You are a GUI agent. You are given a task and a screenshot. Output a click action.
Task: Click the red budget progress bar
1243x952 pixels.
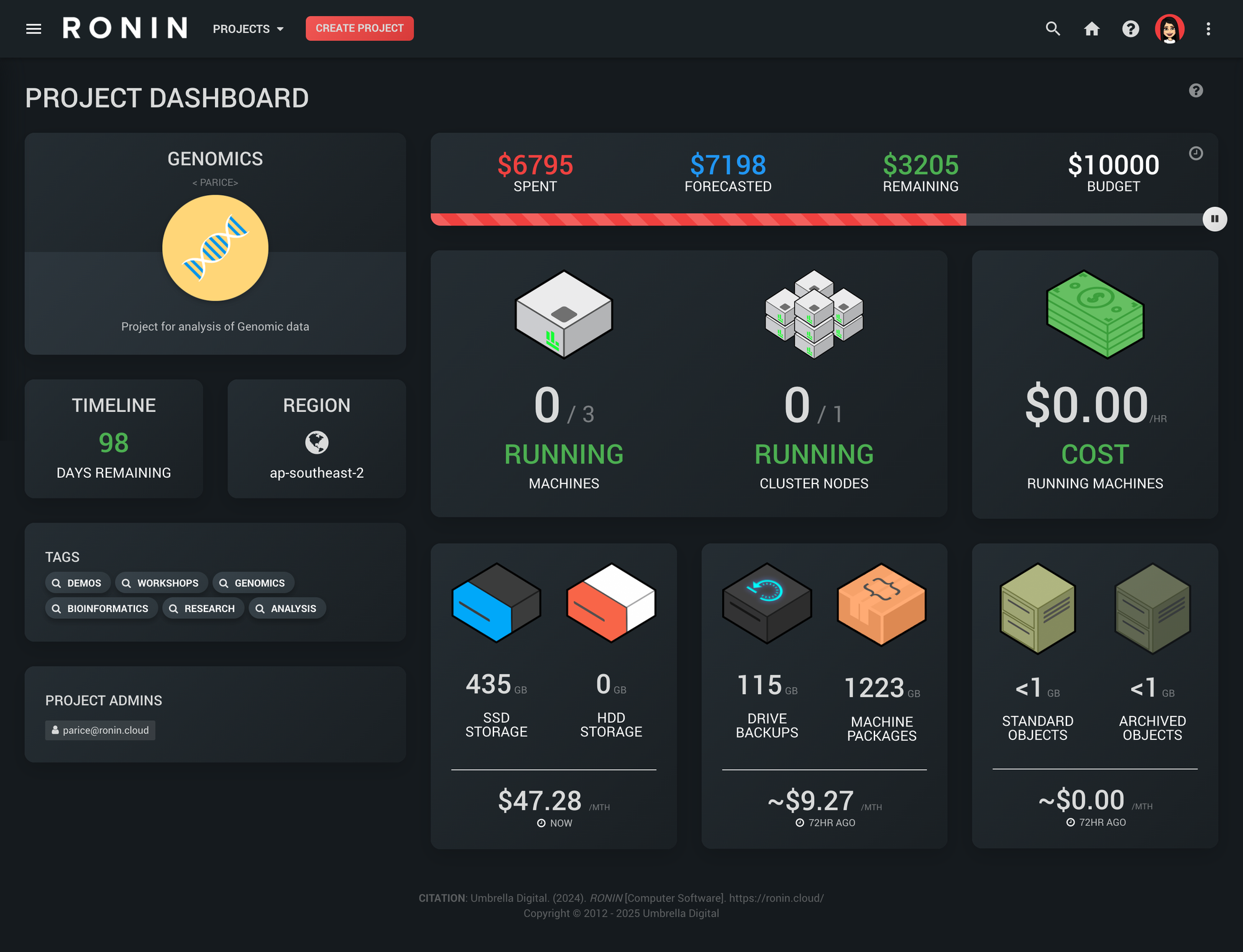click(698, 219)
